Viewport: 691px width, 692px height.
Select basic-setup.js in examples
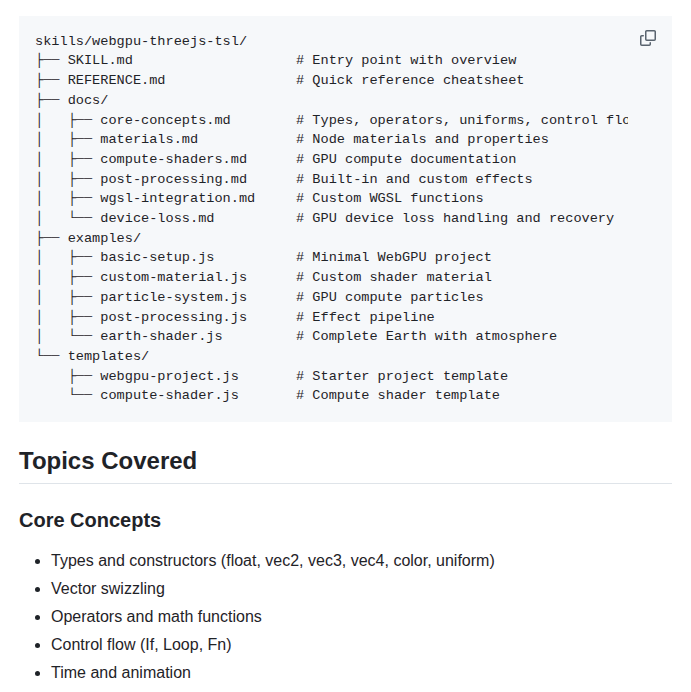(x=157, y=257)
